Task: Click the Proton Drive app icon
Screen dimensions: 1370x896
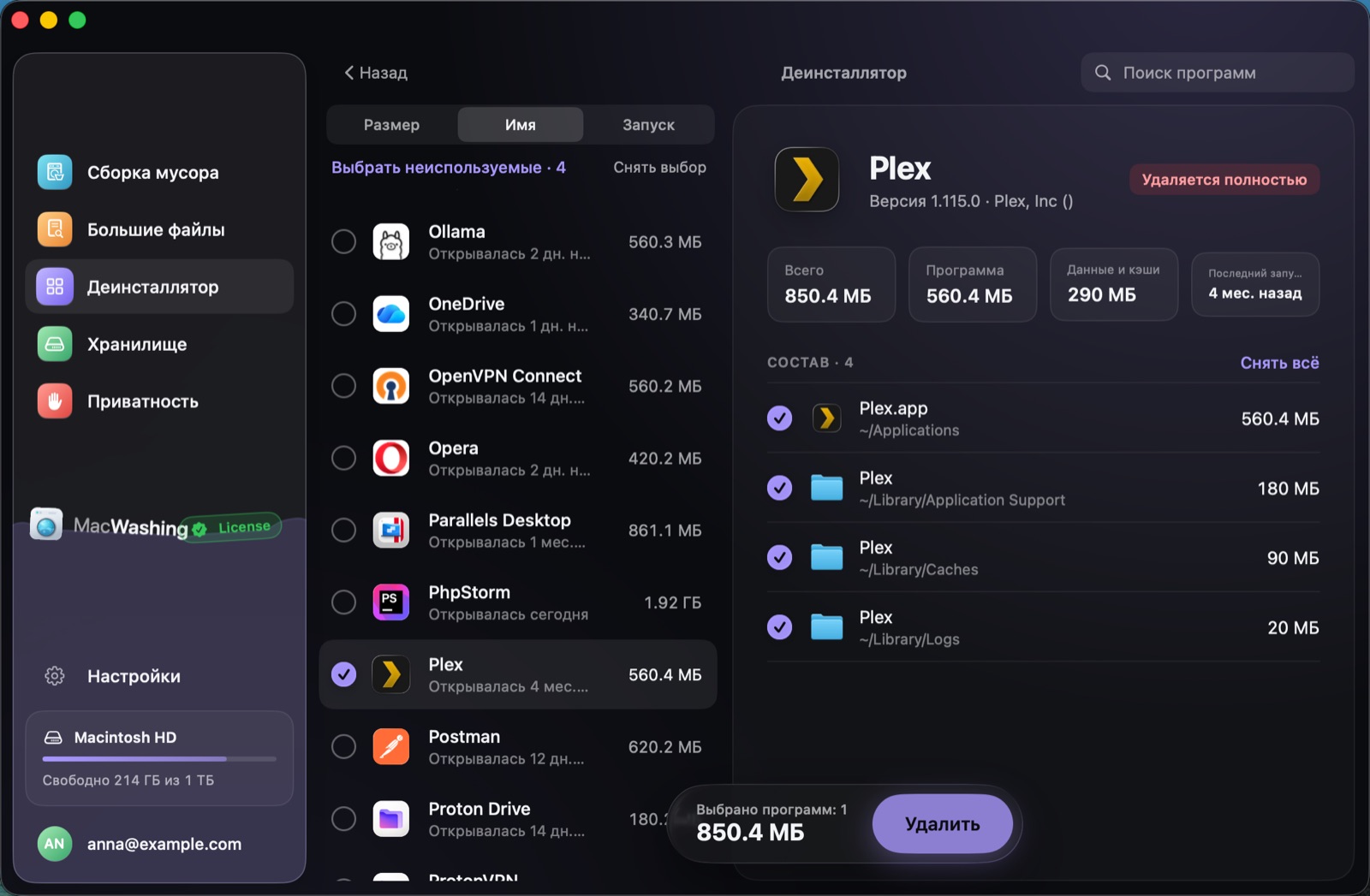Action: (391, 819)
